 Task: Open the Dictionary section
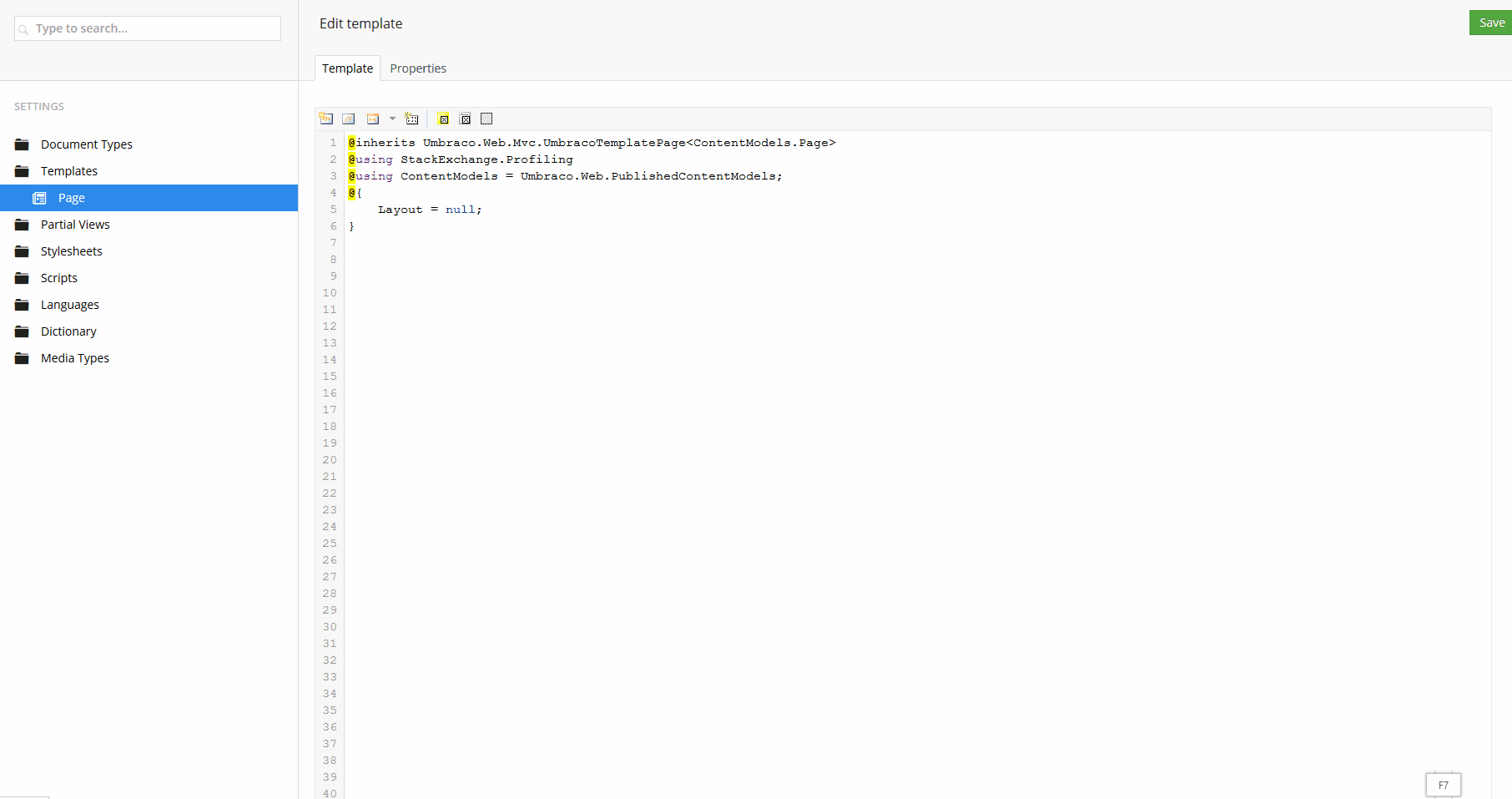click(x=68, y=331)
